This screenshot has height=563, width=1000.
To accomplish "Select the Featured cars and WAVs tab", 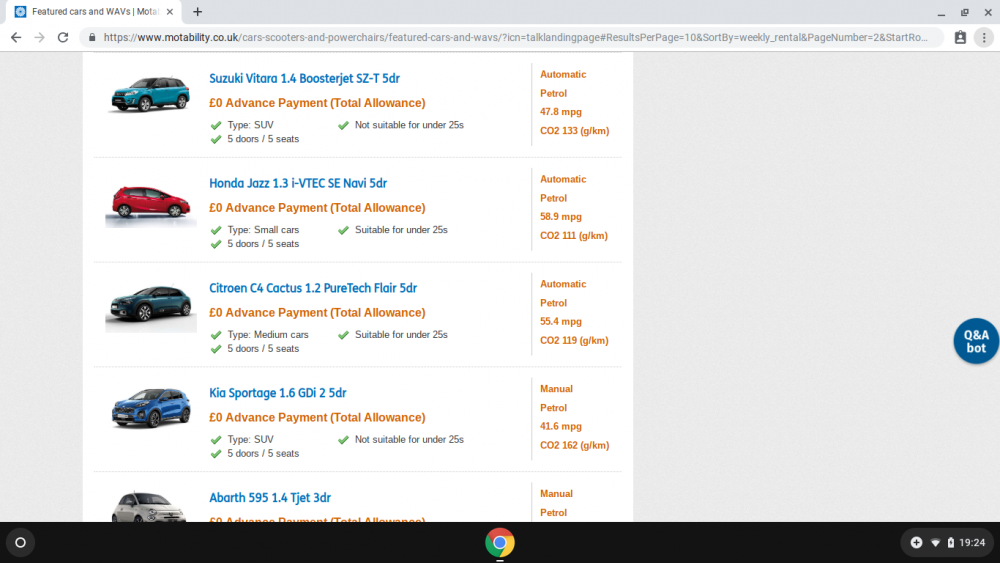I will point(92,11).
